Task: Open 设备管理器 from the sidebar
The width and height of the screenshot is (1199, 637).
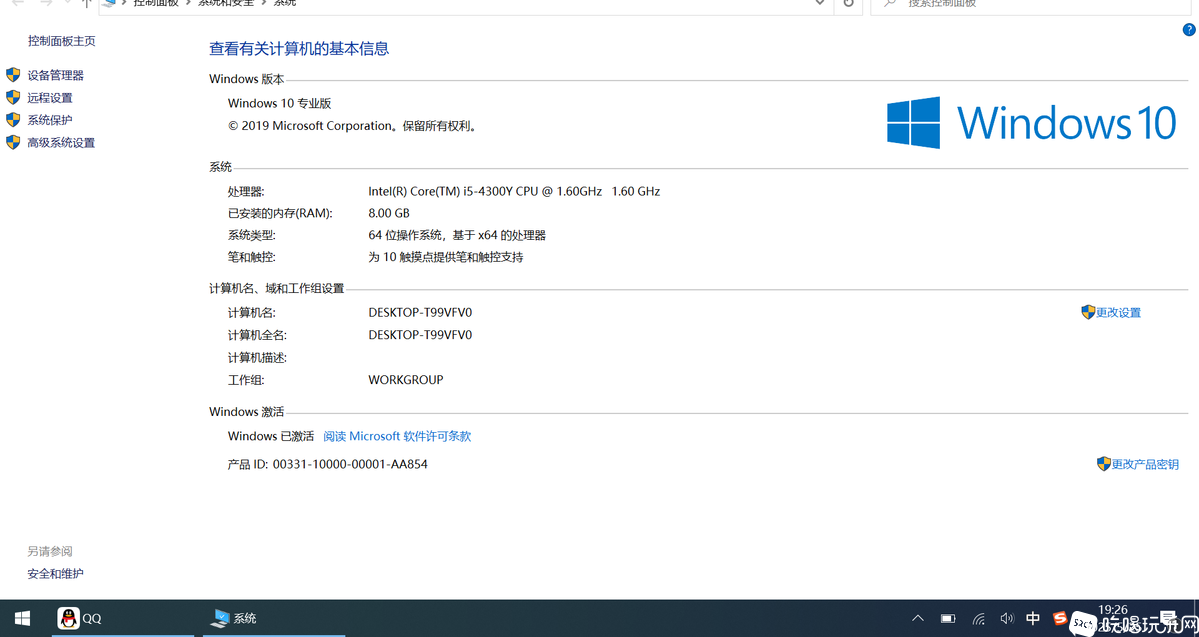Action: coord(55,75)
